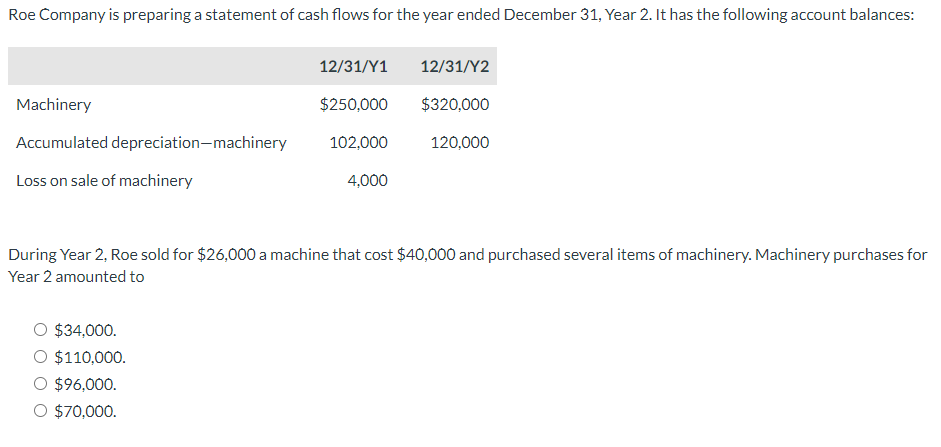Screen dimensions: 941x447
Task: Choose the $96,000 radio option
Action: pos(40,384)
